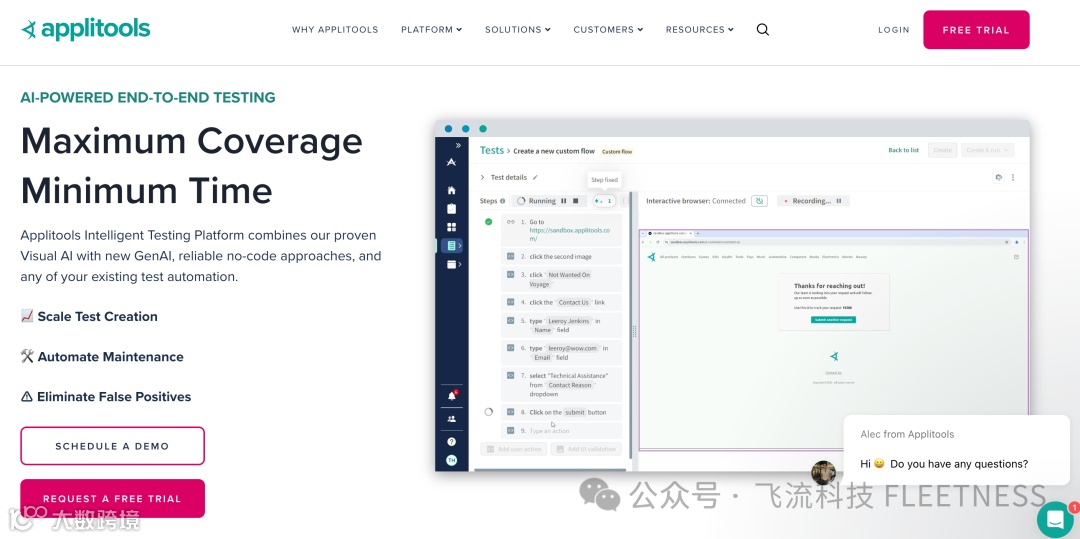Viewport: 1080px width, 539px height.
Task: Select step 2 click the second image
Action: 561,256
